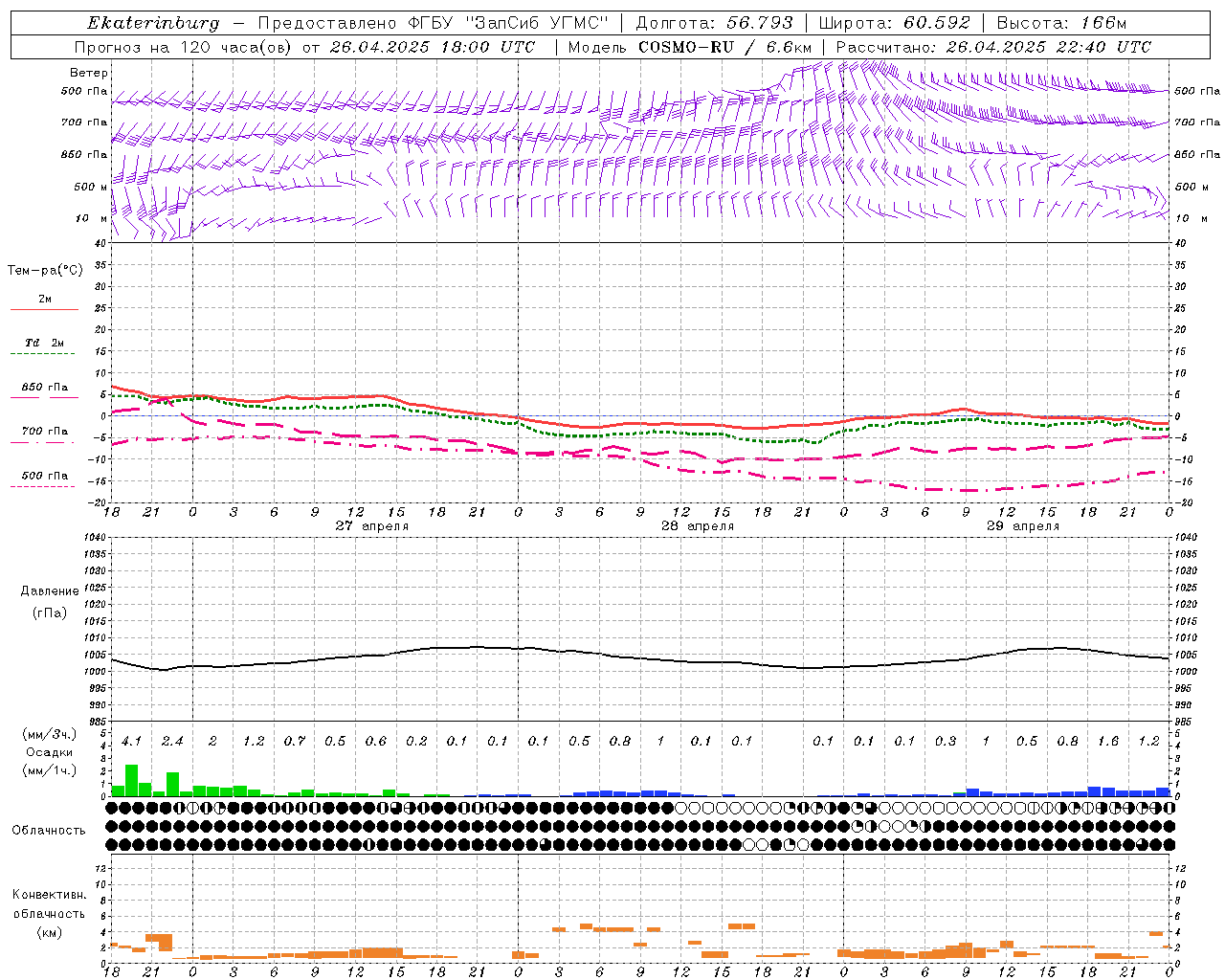Viewport: 1225px width, 980px height.
Task: Click the green dashed Td 2м legend line
Action: (42, 354)
